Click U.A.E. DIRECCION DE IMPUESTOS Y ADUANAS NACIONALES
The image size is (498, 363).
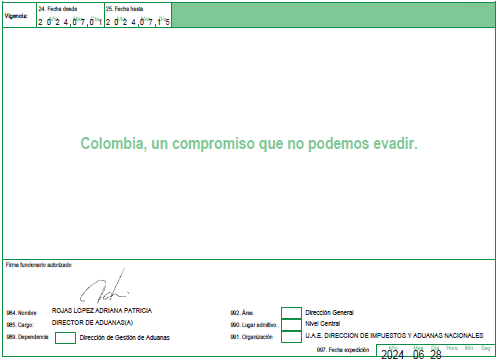[x=394, y=336]
